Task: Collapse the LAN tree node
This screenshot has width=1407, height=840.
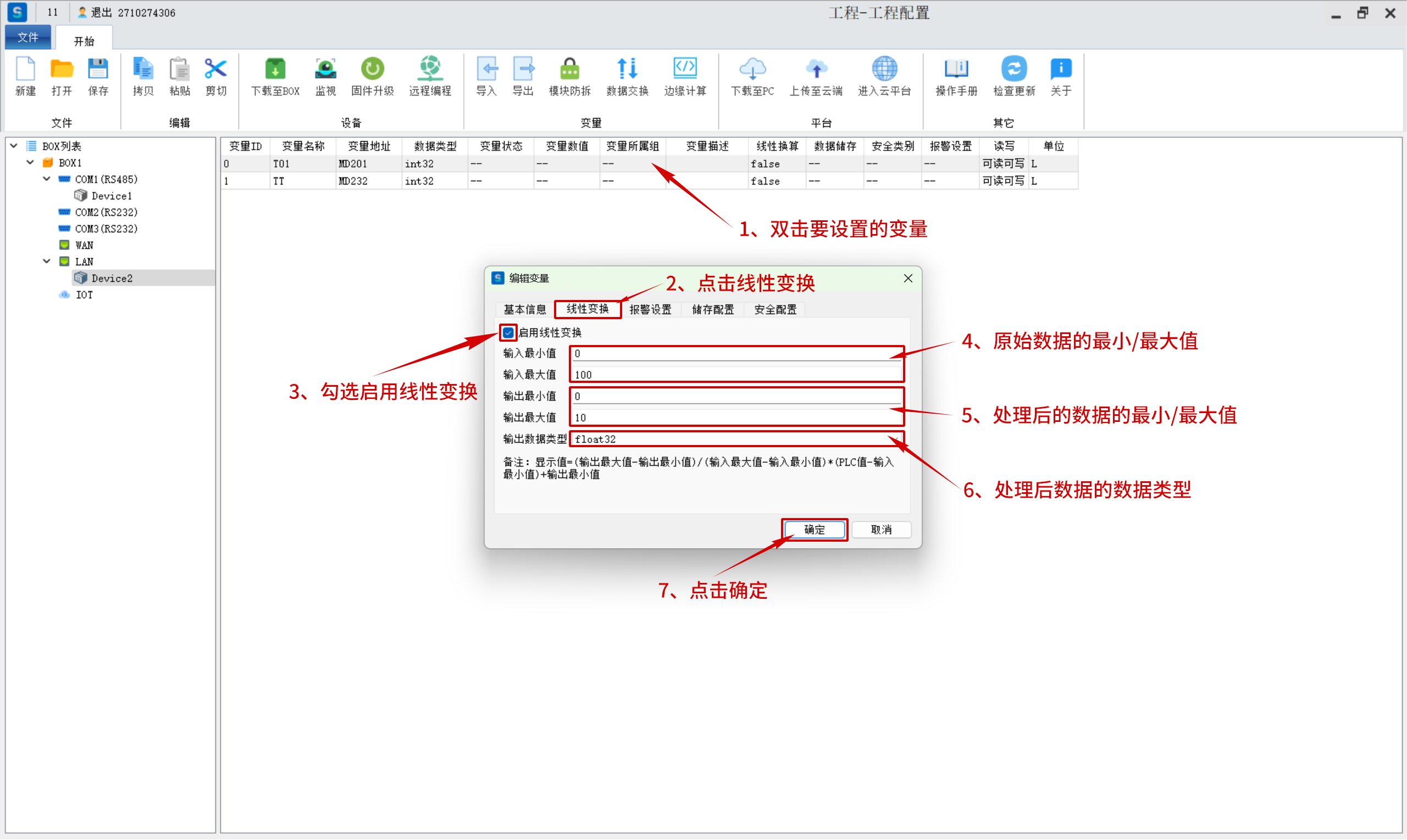Action: pos(47,262)
